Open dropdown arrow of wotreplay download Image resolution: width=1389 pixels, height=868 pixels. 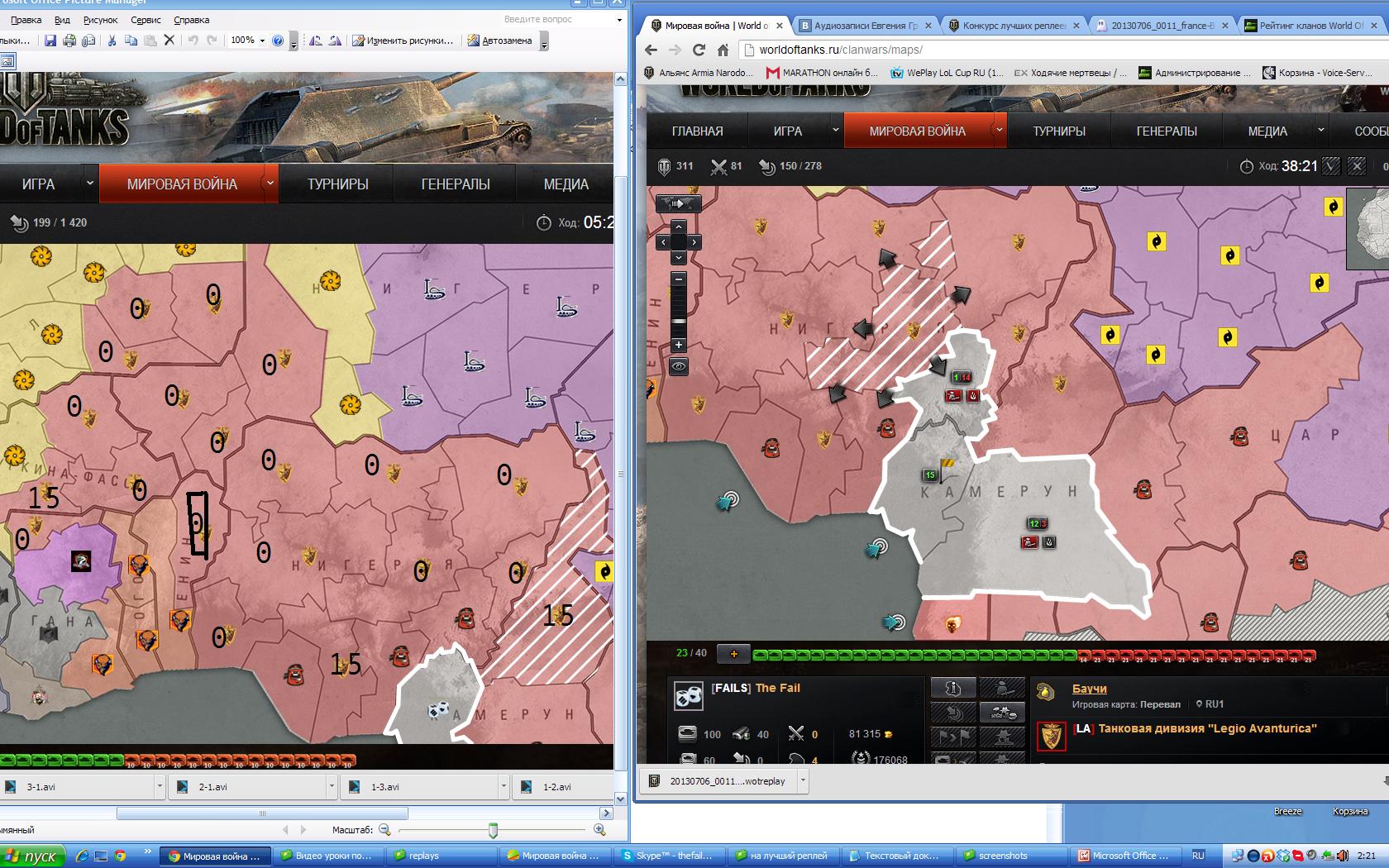tap(802, 780)
